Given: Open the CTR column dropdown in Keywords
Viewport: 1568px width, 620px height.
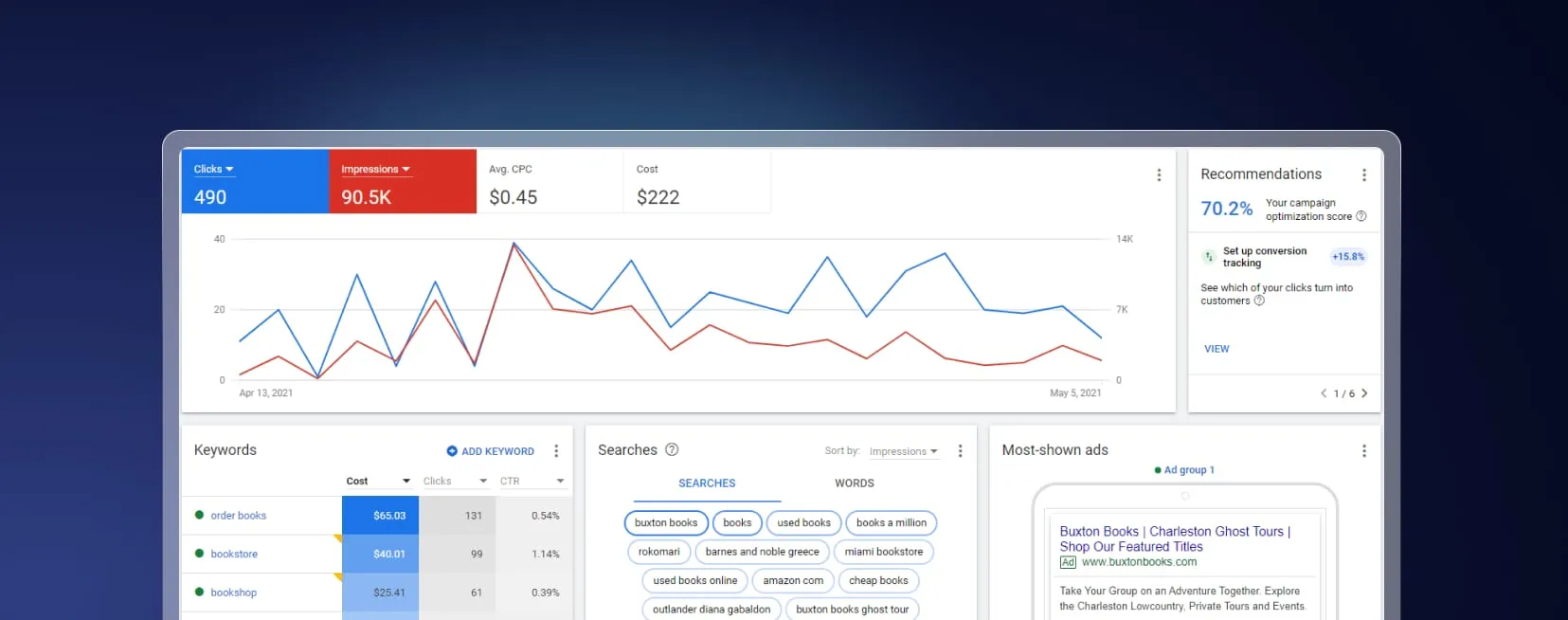Looking at the screenshot, I should (x=532, y=482).
